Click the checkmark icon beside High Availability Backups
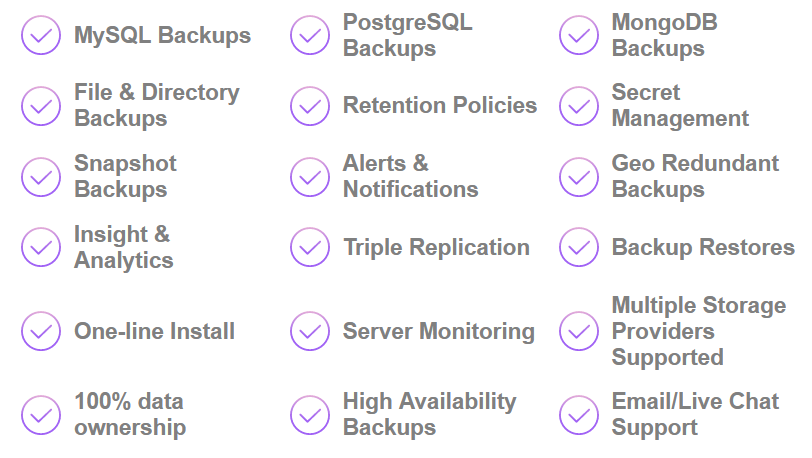This screenshot has height=458, width=812. (x=310, y=415)
